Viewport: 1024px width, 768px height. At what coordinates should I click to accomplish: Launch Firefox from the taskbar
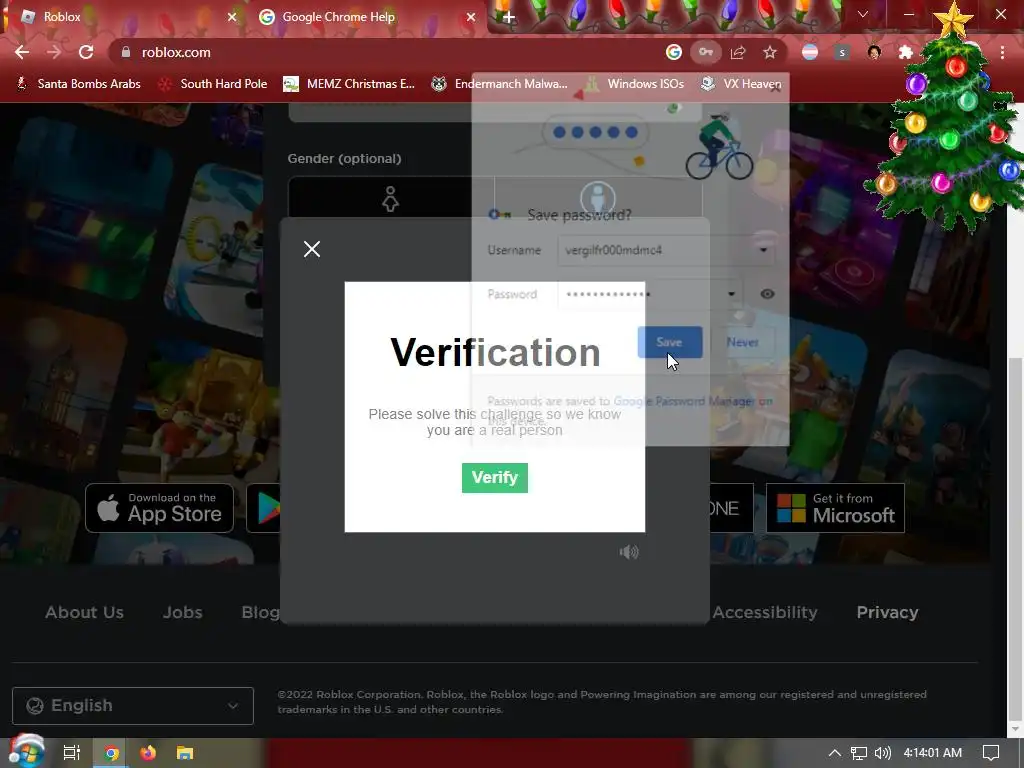coord(148,753)
